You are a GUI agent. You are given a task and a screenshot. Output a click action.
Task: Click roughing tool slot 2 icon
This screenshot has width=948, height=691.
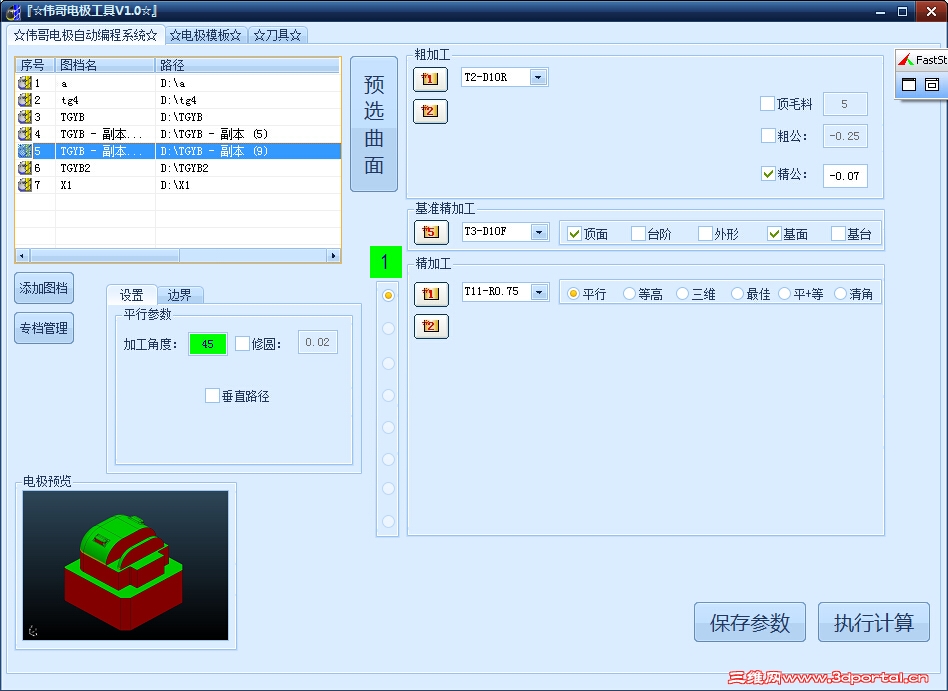(x=430, y=111)
